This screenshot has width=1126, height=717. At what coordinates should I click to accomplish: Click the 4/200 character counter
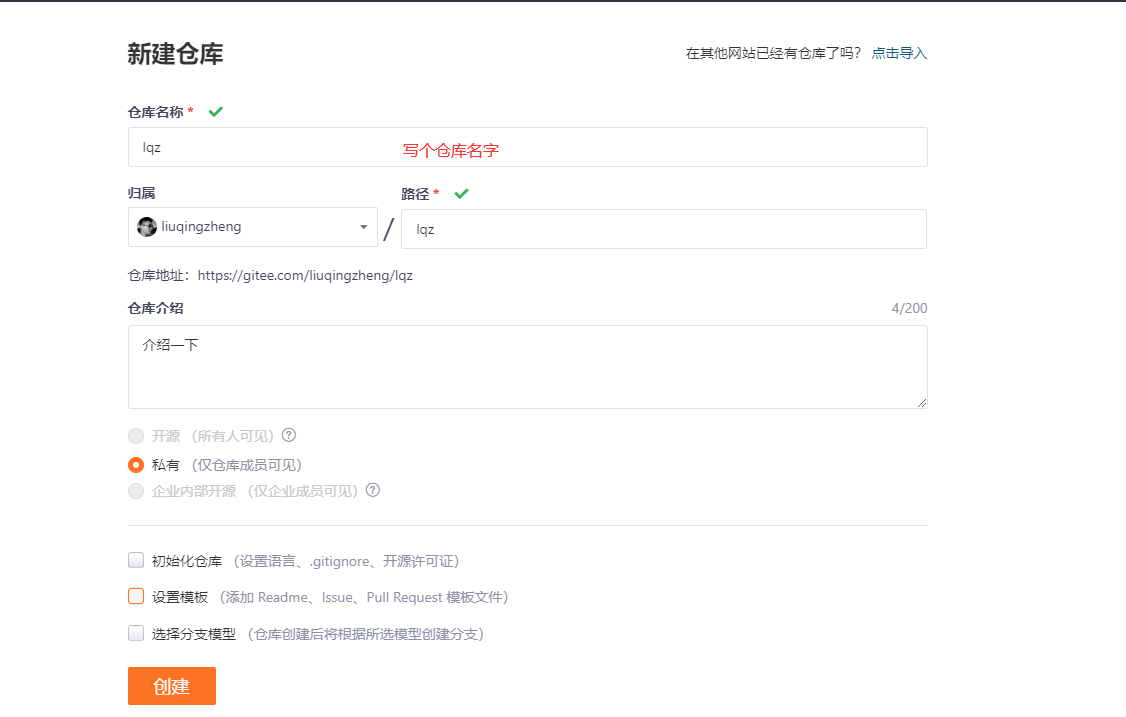[909, 308]
